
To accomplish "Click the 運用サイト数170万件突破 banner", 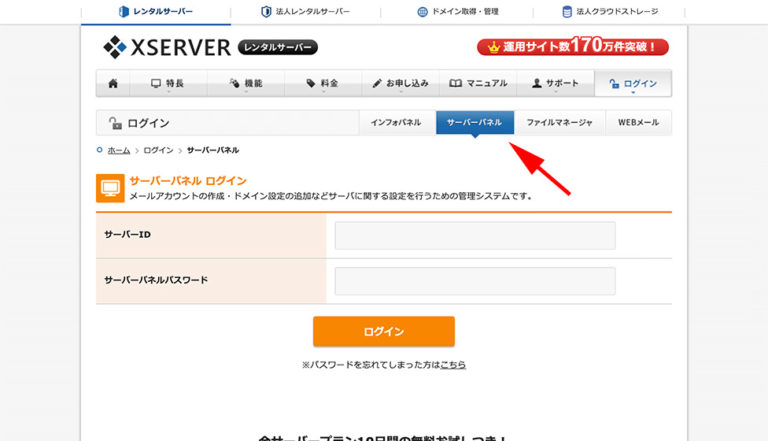I will 573,47.
